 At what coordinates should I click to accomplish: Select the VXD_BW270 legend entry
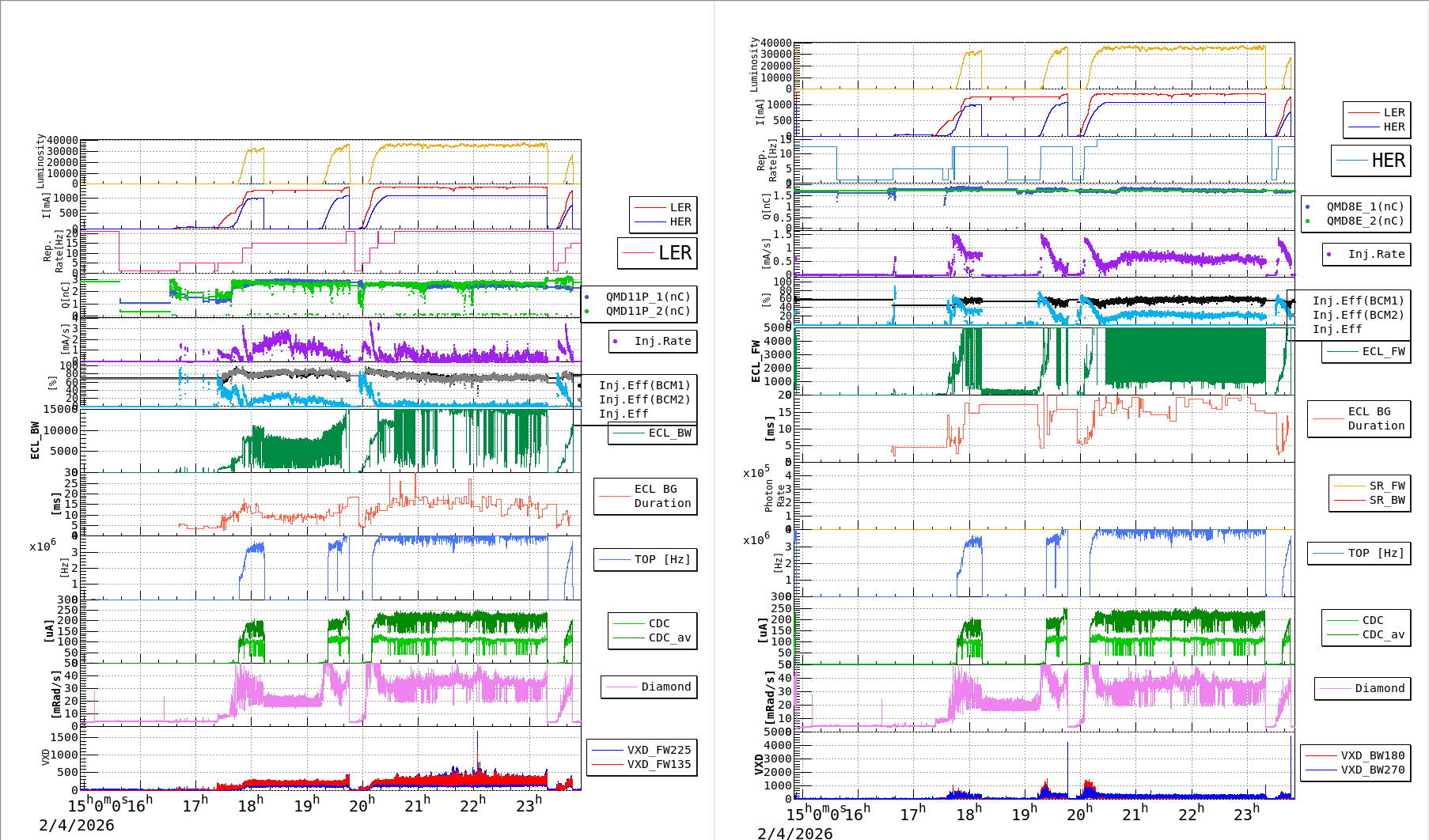[x=1355, y=770]
